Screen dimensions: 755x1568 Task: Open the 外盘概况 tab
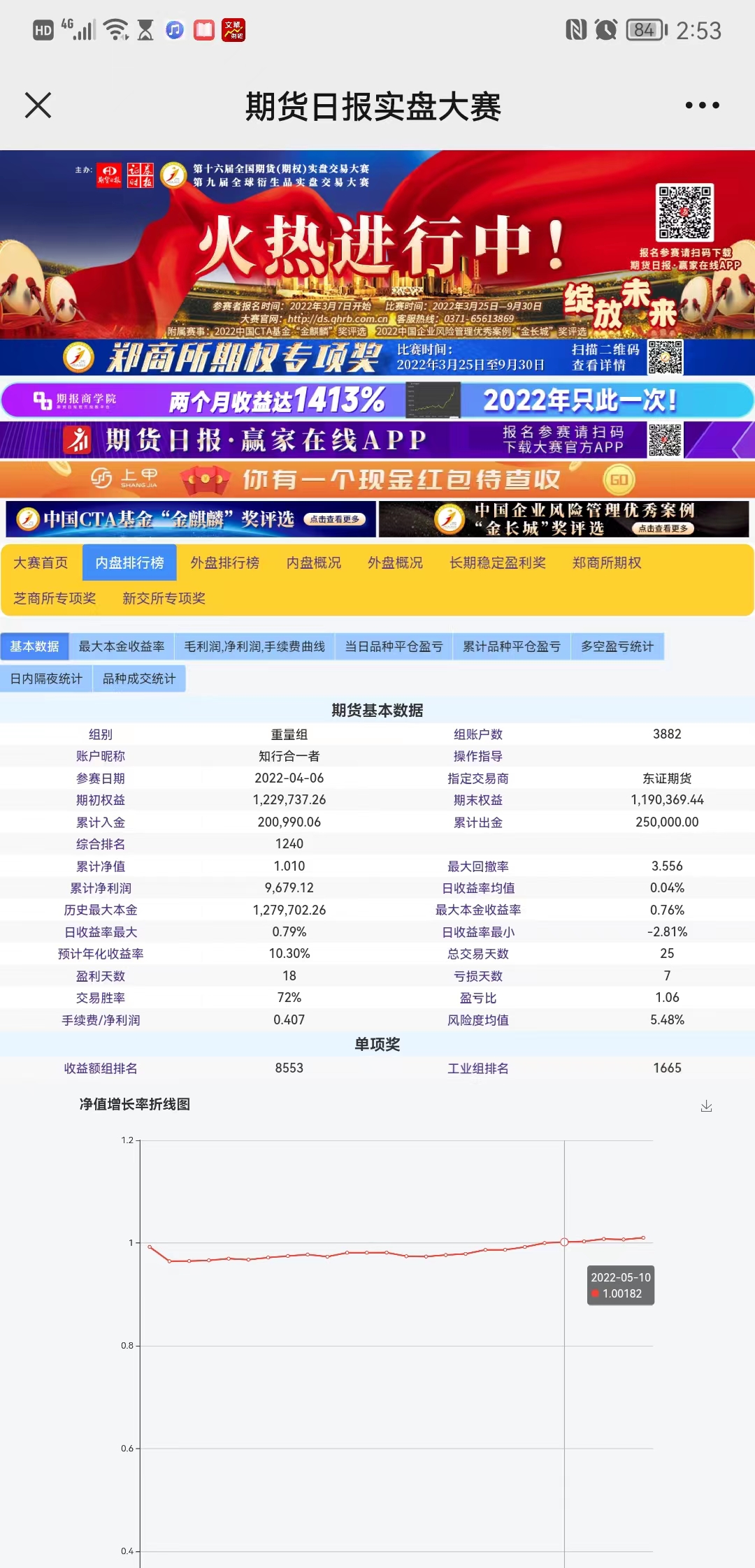395,562
